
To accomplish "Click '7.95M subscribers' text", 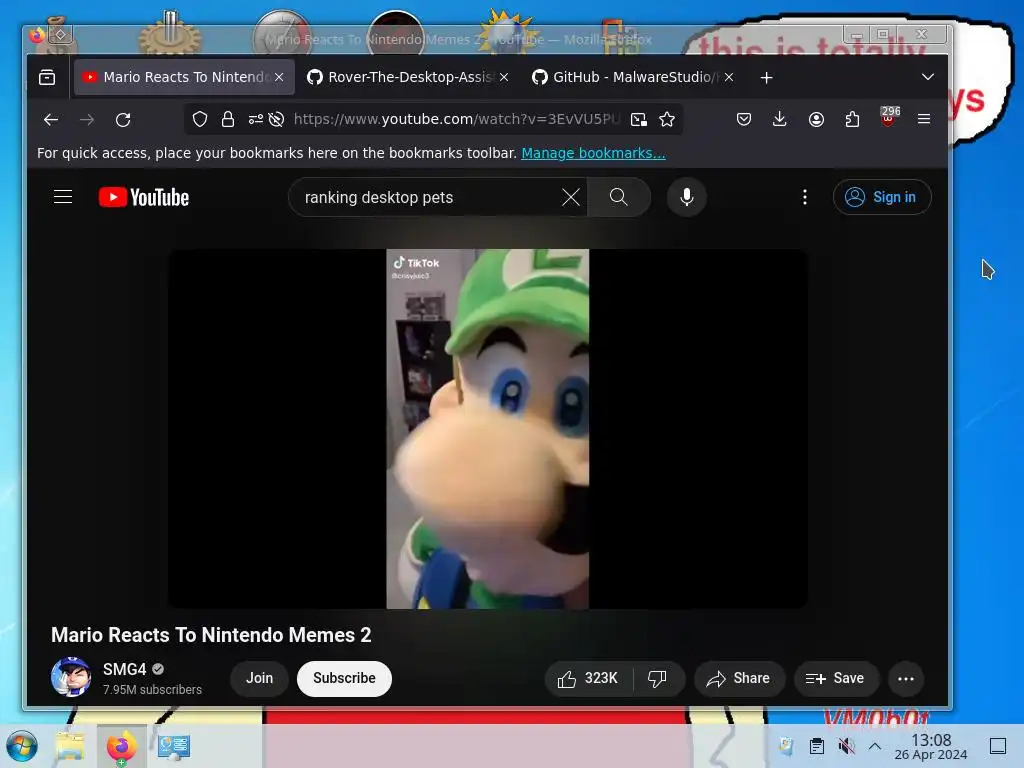I will [x=152, y=690].
